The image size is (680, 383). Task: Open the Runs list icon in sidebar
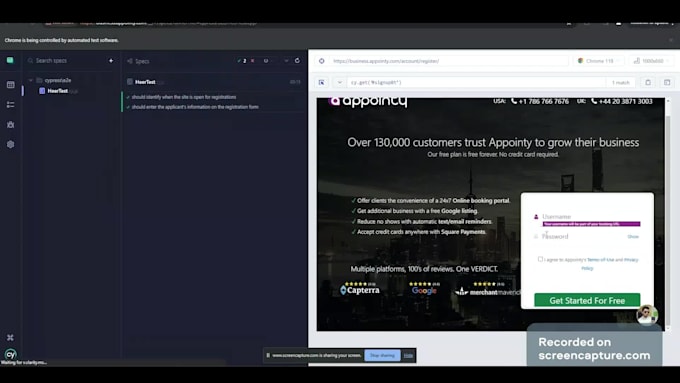pos(10,105)
